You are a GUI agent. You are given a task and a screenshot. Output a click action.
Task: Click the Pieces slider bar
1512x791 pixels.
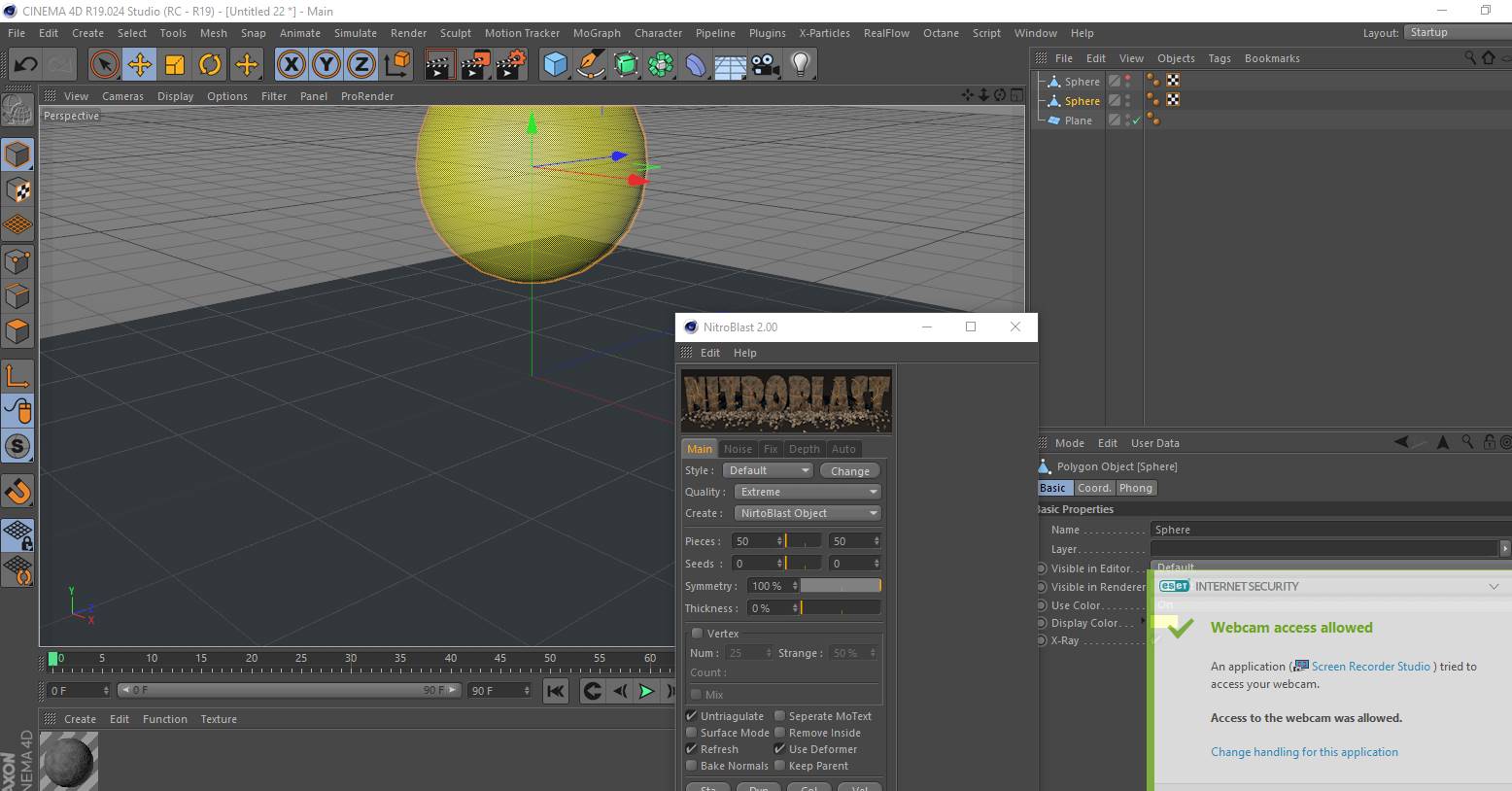[804, 541]
